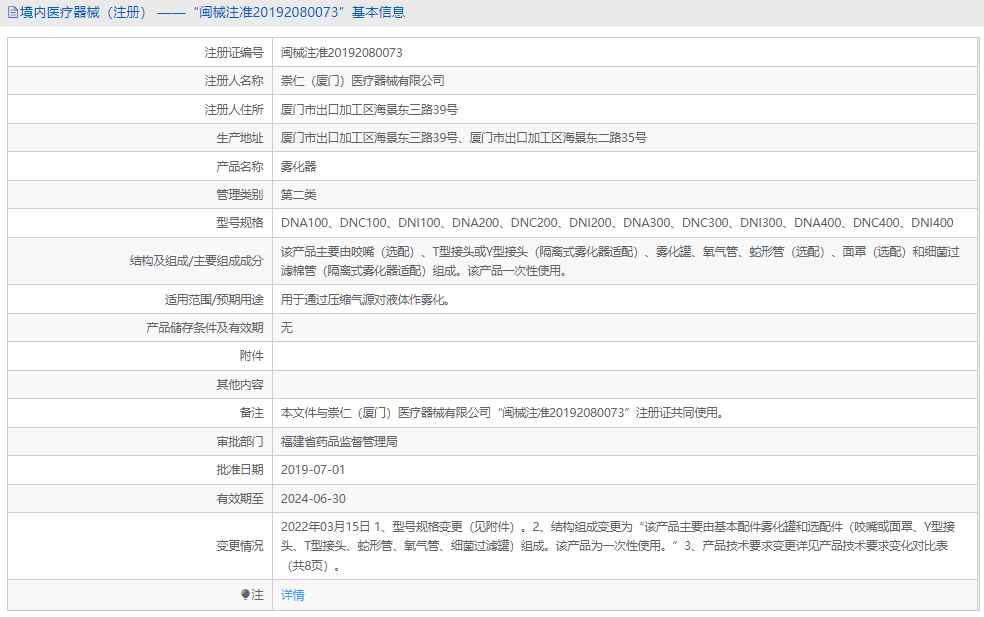Click registrant name 崇仁（厦门）医疗器械有限公司
This screenshot has height=617, width=984.
(363, 81)
